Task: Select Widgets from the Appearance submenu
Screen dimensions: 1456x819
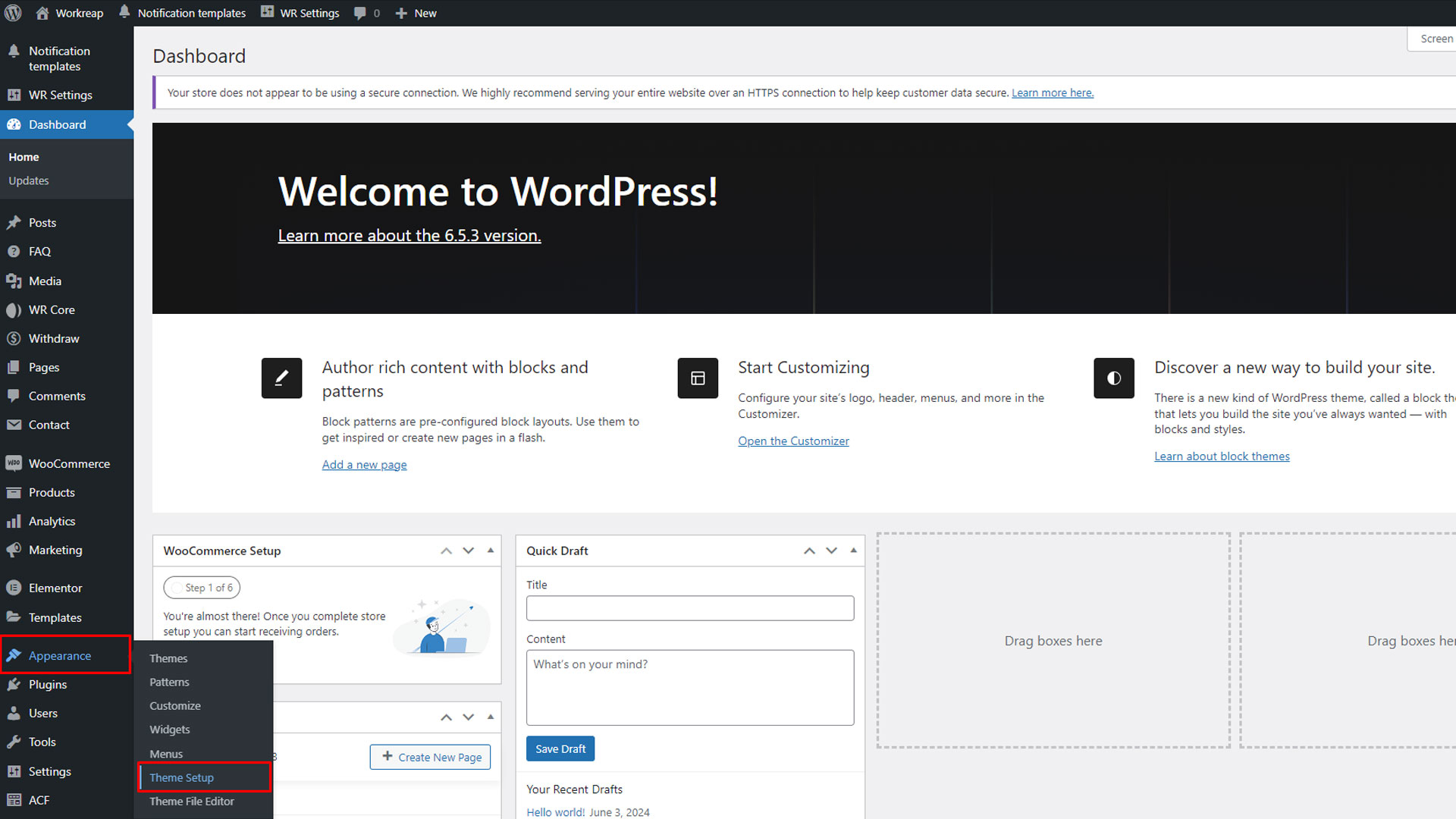Action: click(x=170, y=730)
